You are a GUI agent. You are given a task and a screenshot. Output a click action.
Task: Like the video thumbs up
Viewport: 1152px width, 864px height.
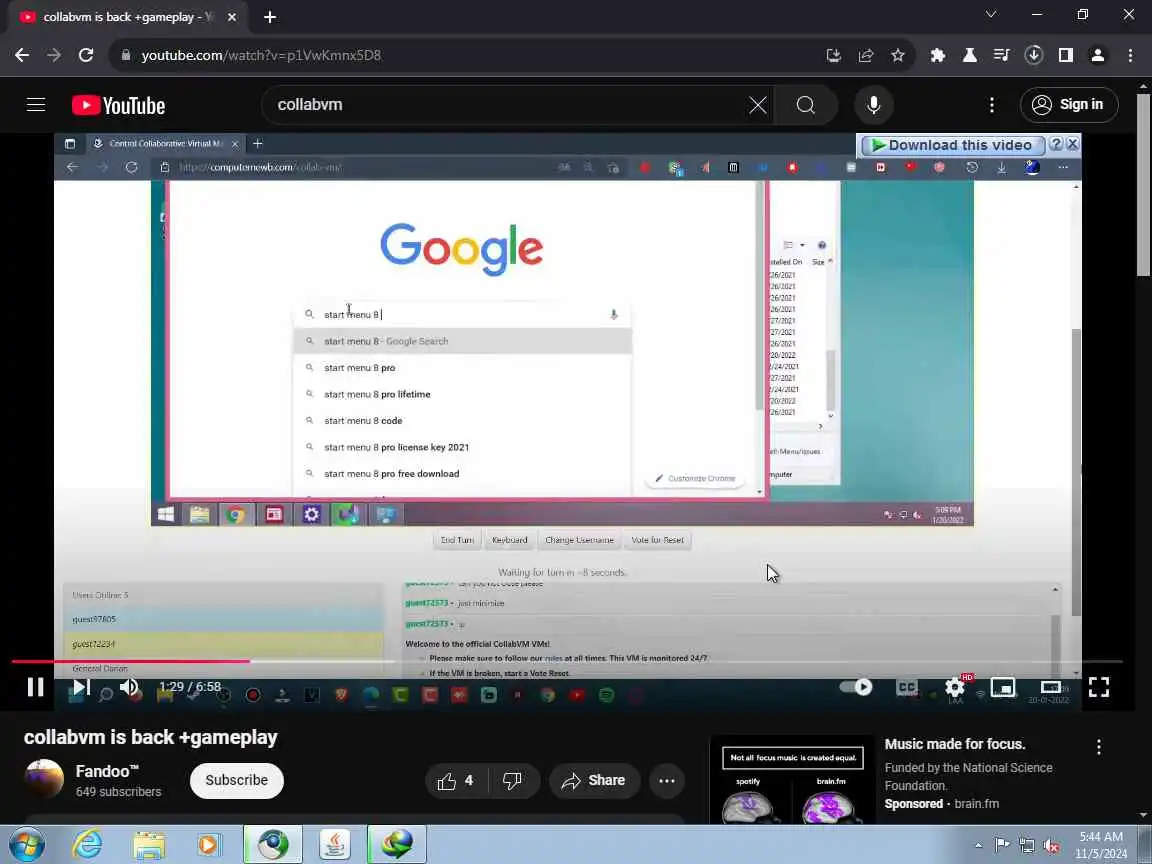point(456,781)
